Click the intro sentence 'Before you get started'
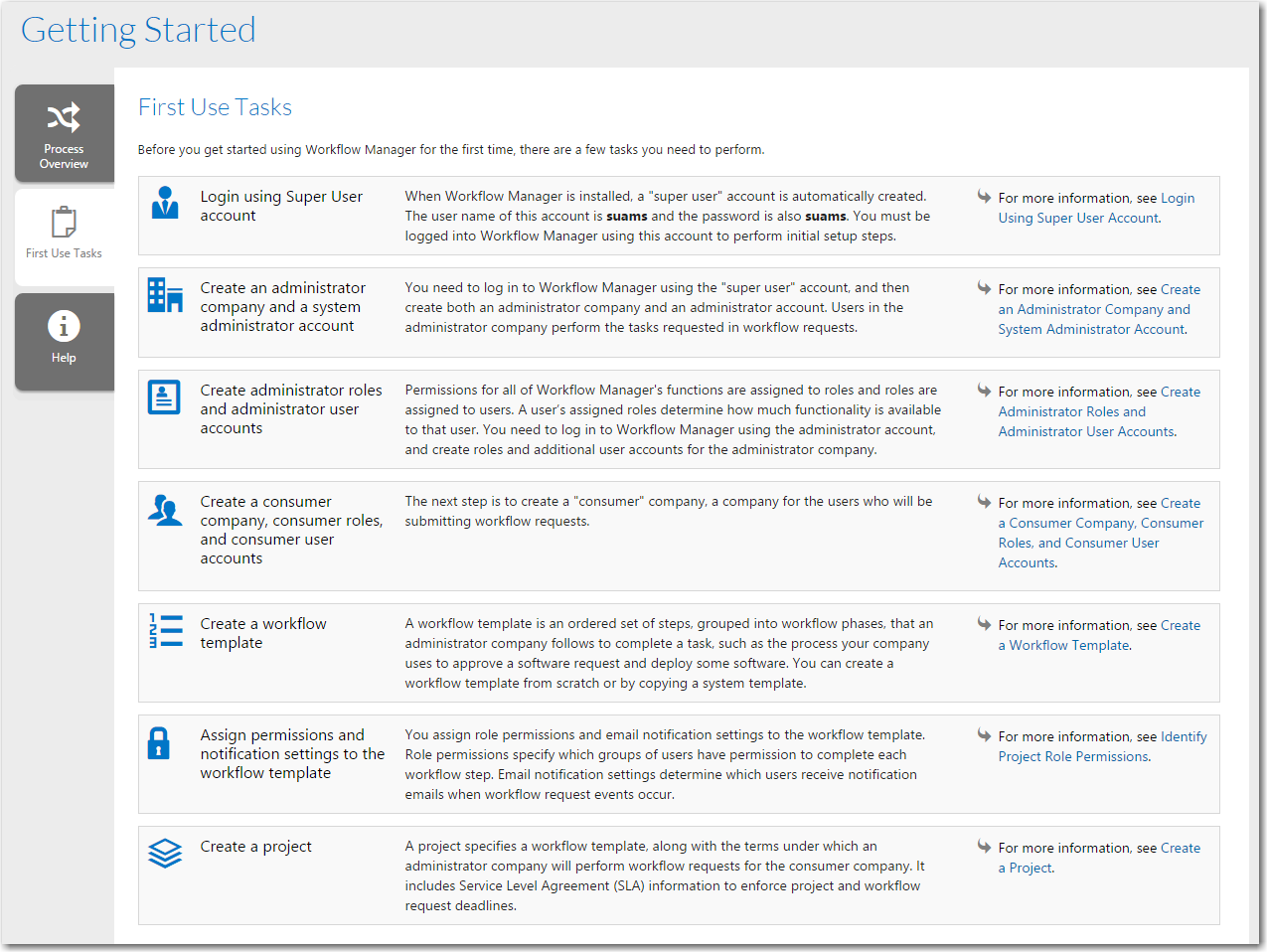The width and height of the screenshot is (1267, 952). [x=451, y=150]
